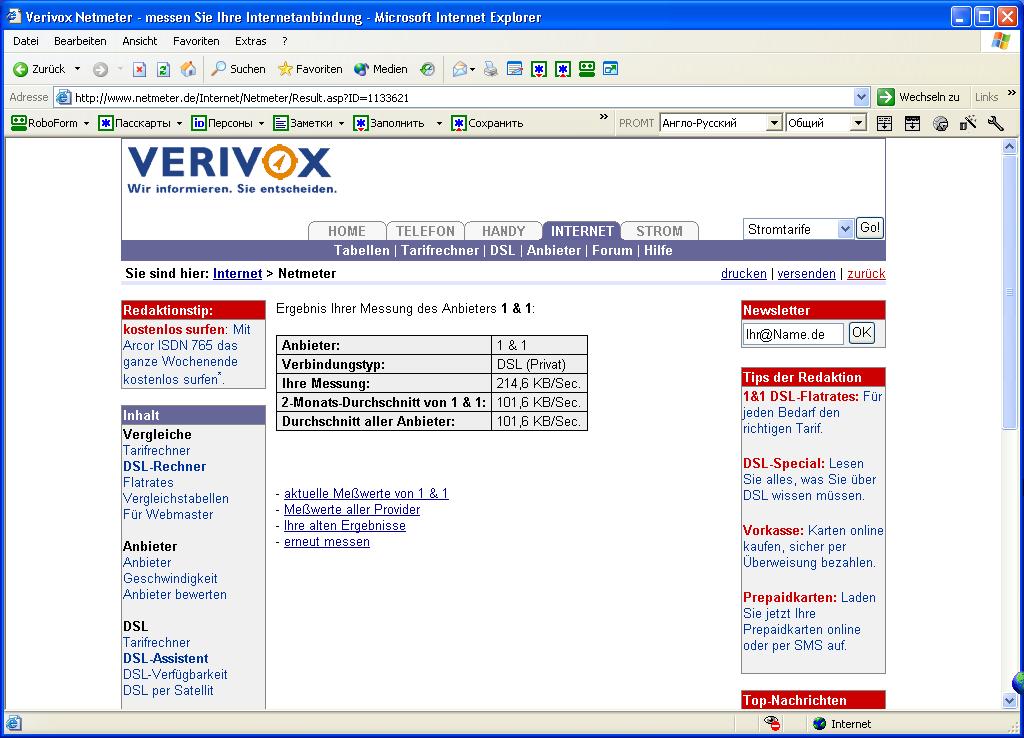Open the Общий topic dropdown in PROMT toolbar

(858, 123)
